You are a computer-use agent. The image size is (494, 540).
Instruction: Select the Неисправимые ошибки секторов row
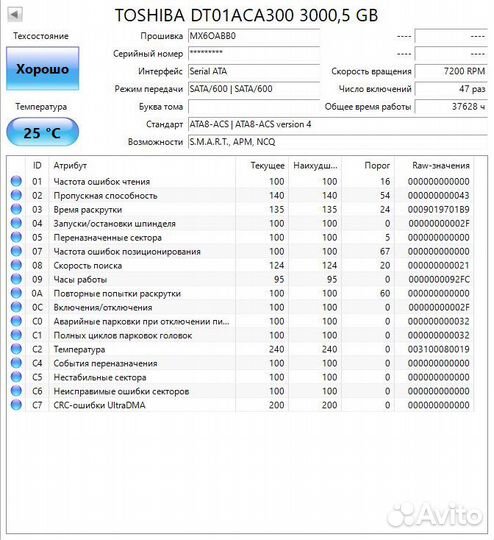(240, 391)
